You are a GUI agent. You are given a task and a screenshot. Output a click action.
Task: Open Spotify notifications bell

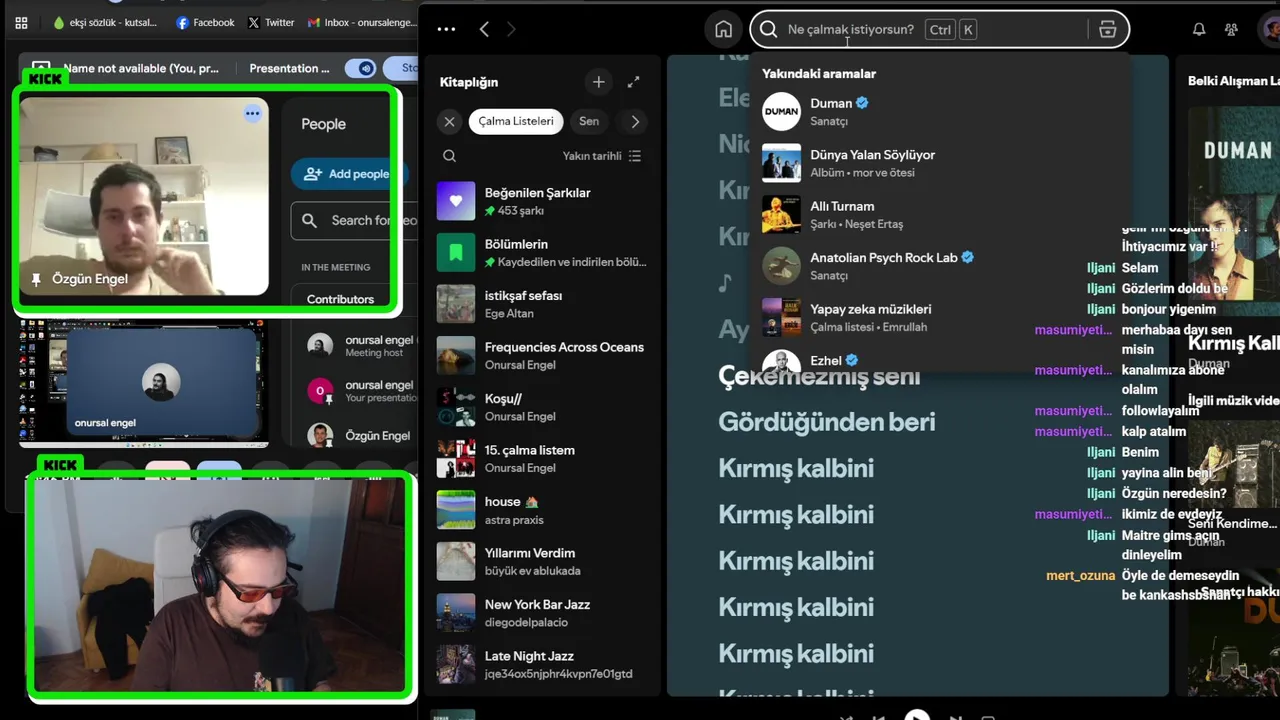point(1198,29)
